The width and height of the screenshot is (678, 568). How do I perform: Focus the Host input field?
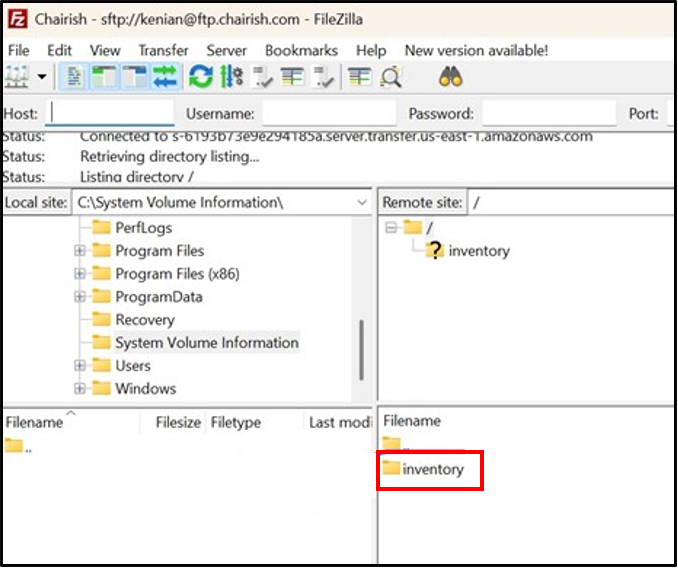pos(110,113)
